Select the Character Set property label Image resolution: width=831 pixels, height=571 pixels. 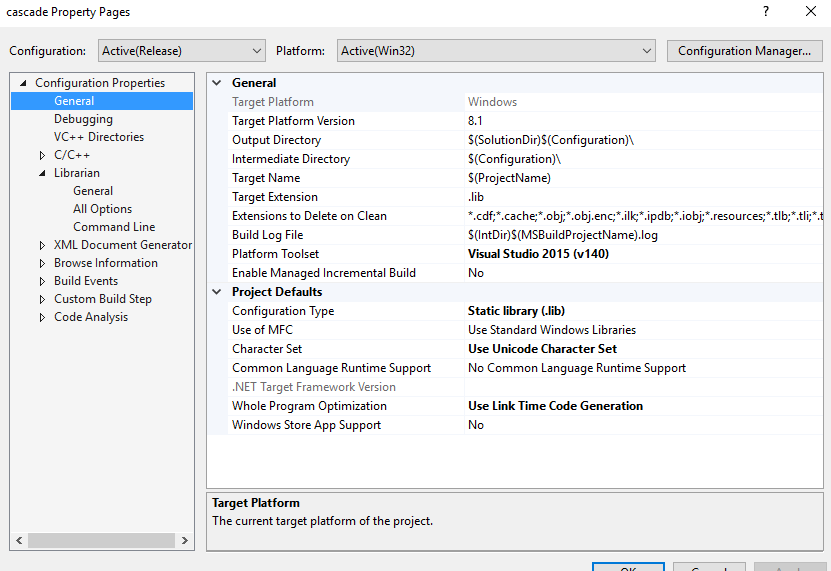click(x=267, y=349)
